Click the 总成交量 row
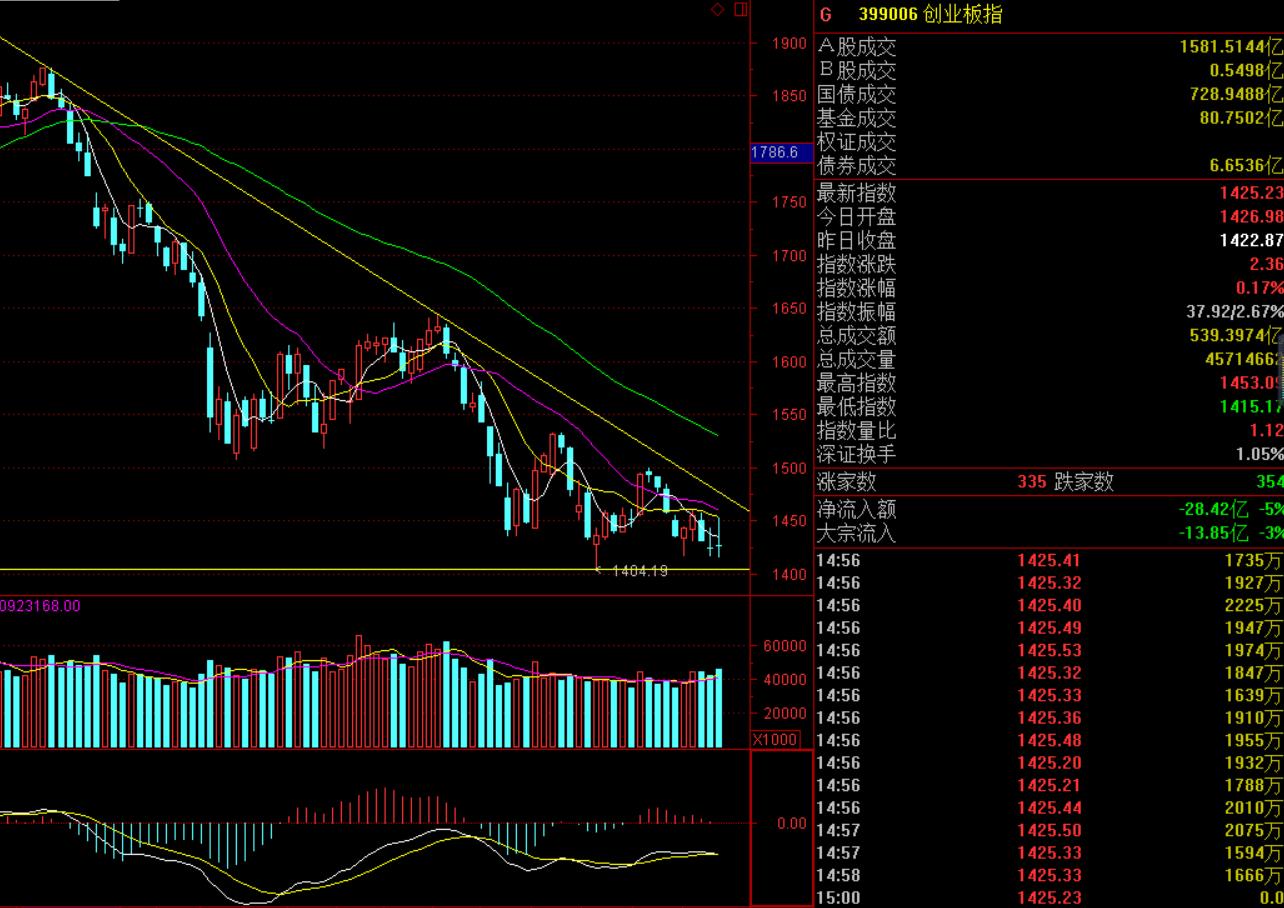 pos(1050,360)
